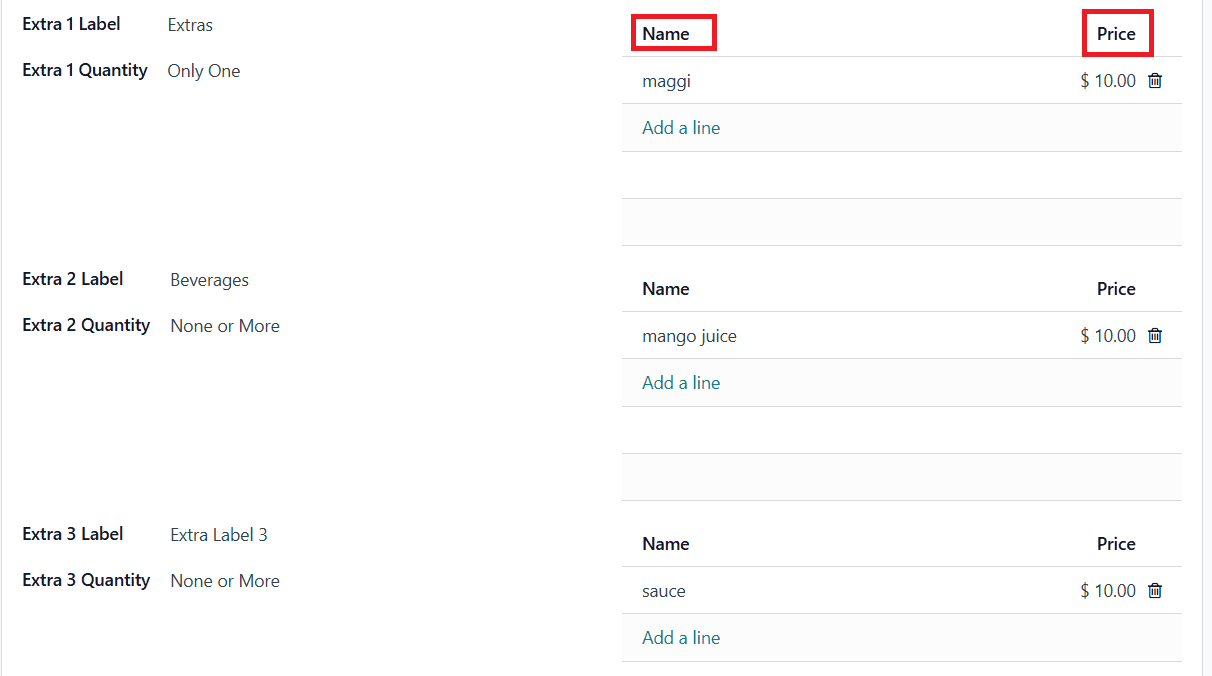Viewport: 1212px width, 676px height.
Task: Edit the Extra 2 Label field 'Beverages'
Action: point(210,280)
